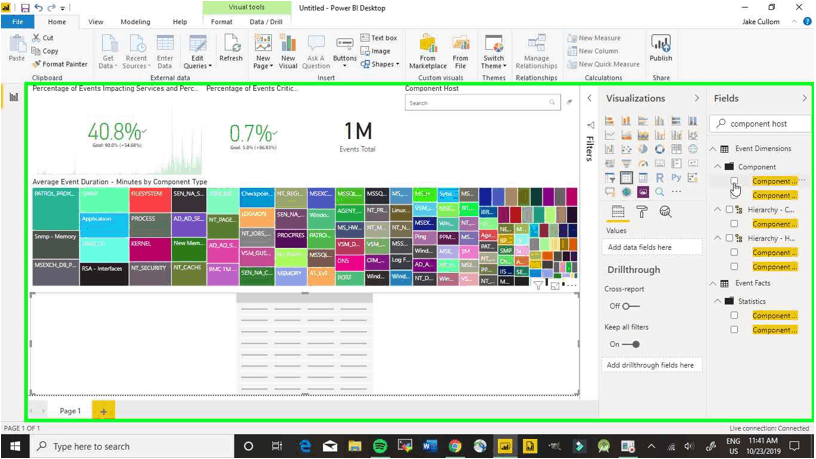Open the Data / Drill tab
The width and height of the screenshot is (816, 459).
coord(266,22)
